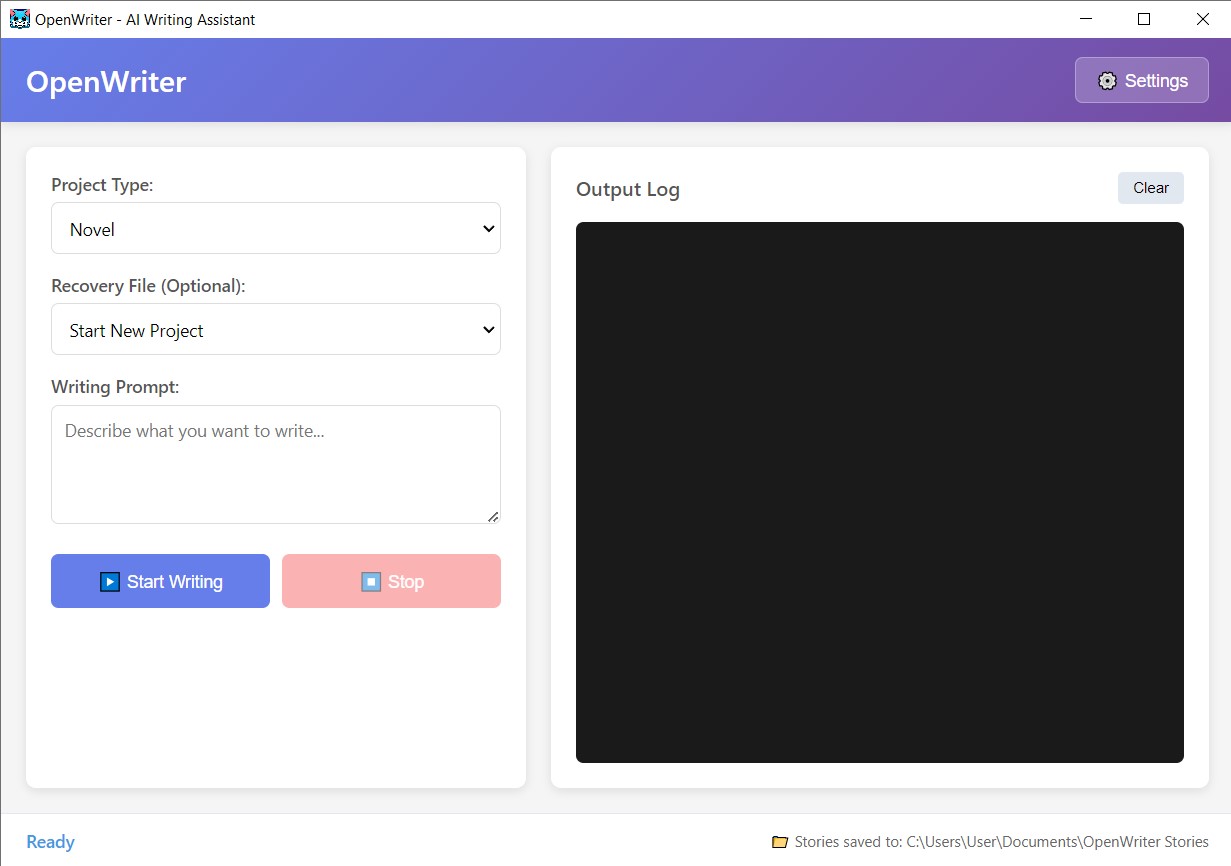This screenshot has width=1231, height=866.
Task: Expand the Project Type dropdown
Action: pyautogui.click(x=276, y=228)
